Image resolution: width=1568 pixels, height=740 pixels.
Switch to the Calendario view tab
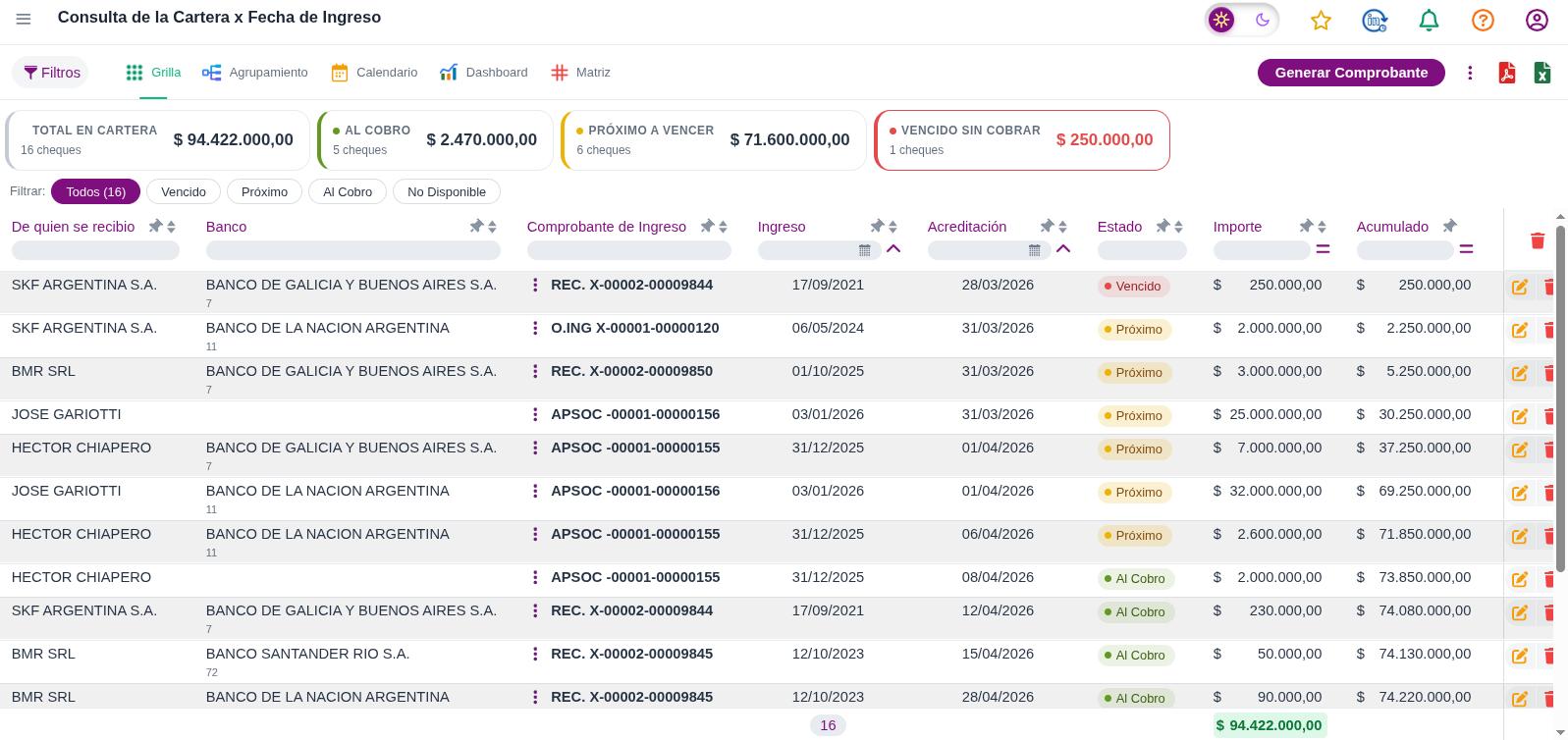[374, 73]
